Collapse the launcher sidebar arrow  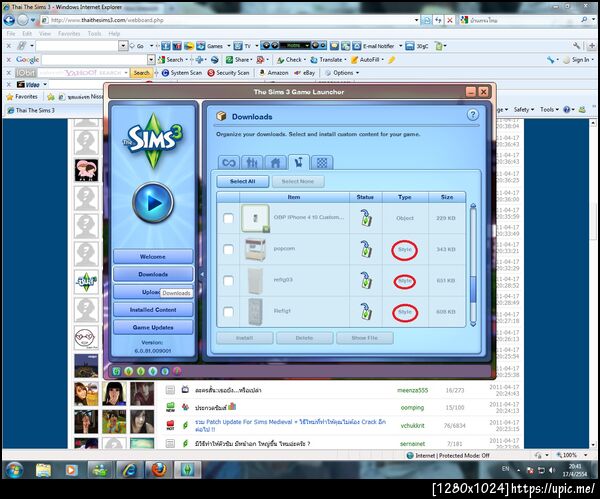tap(202, 274)
